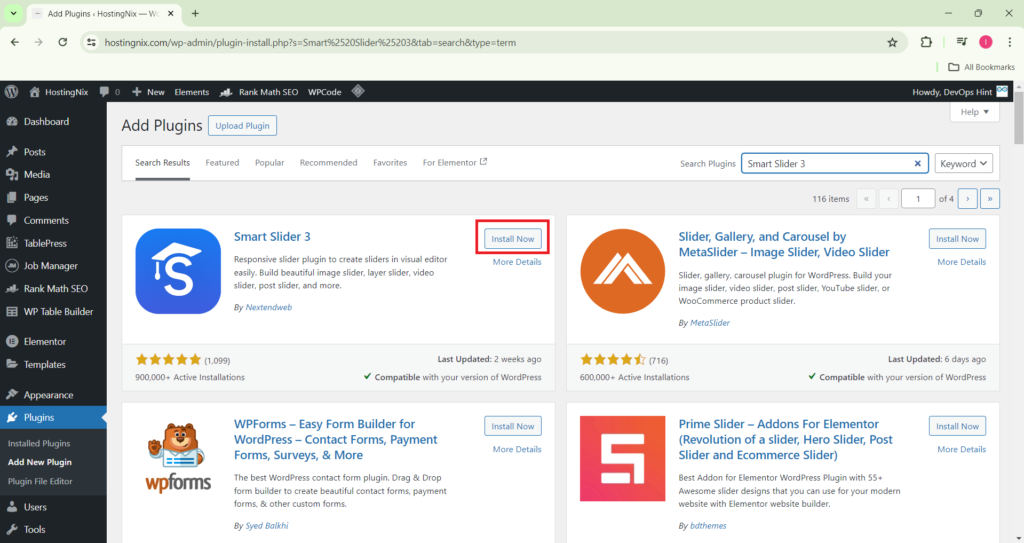The image size is (1024, 543).
Task: Open the WordPress logo menu in admin bar
Action: pyautogui.click(x=11, y=91)
